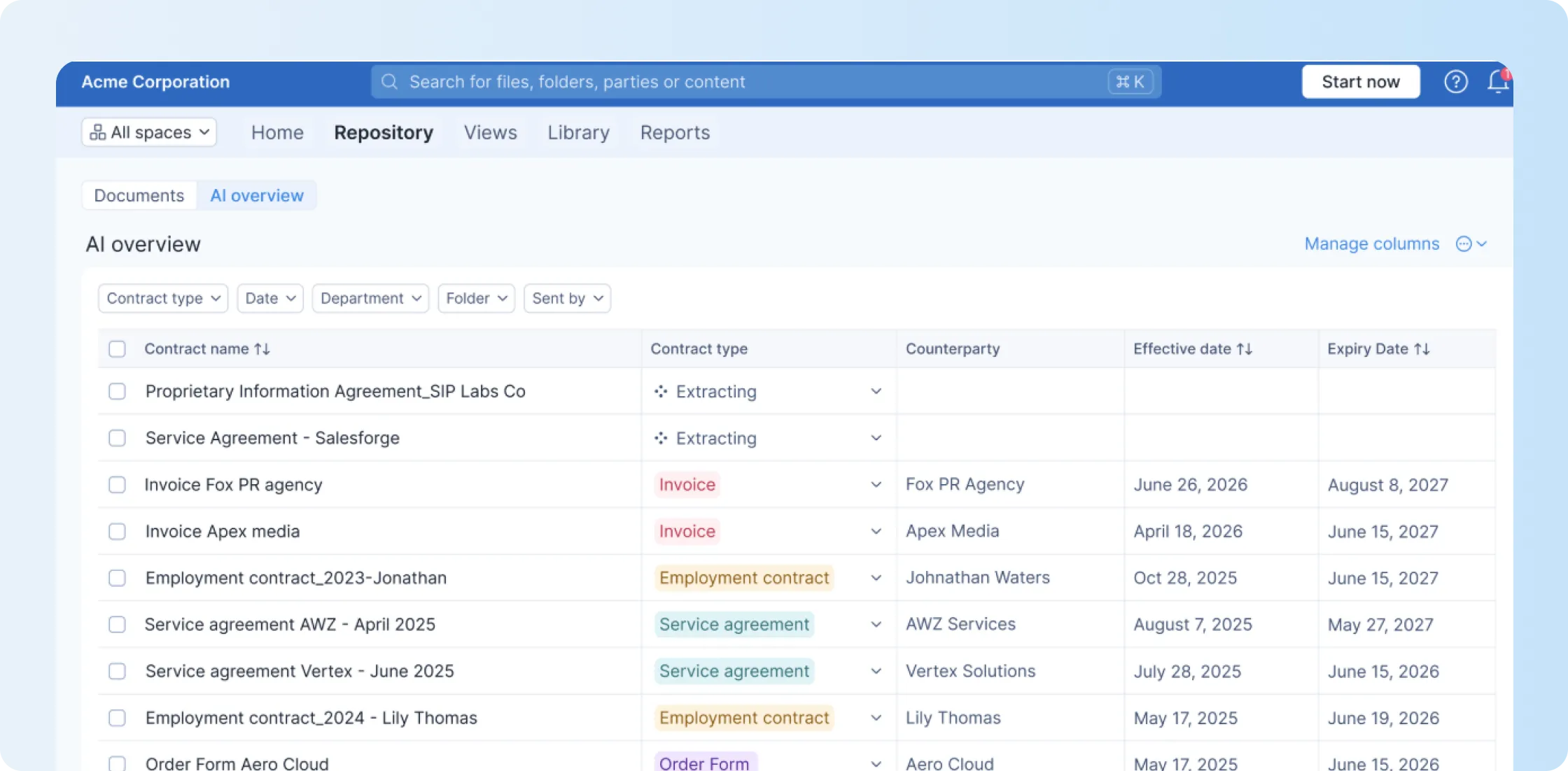This screenshot has height=771, width=1568.
Task: Click the Counterparty column header
Action: (x=953, y=348)
